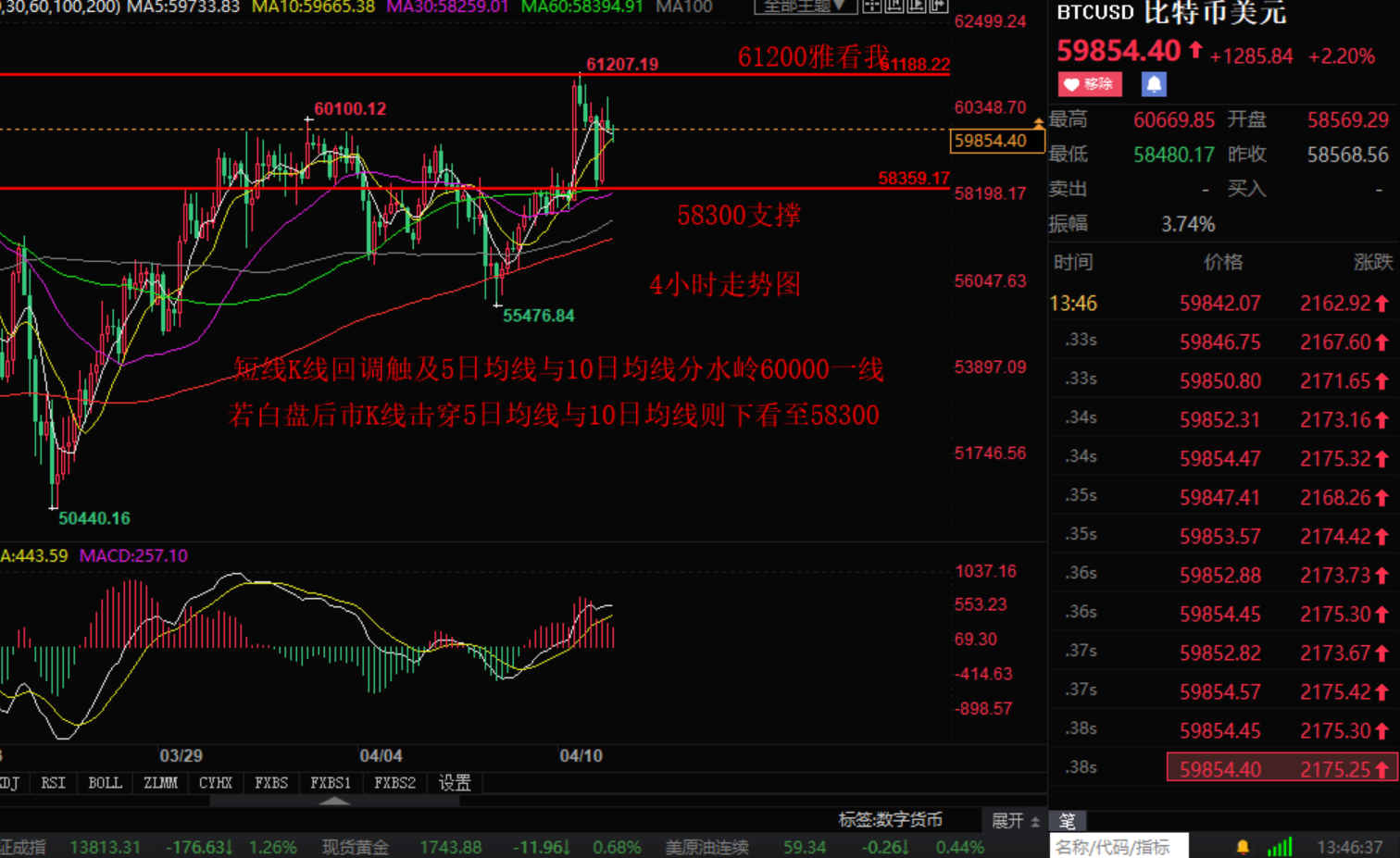
Task: Click the 移除 favorite heart button
Action: pos(1090,84)
